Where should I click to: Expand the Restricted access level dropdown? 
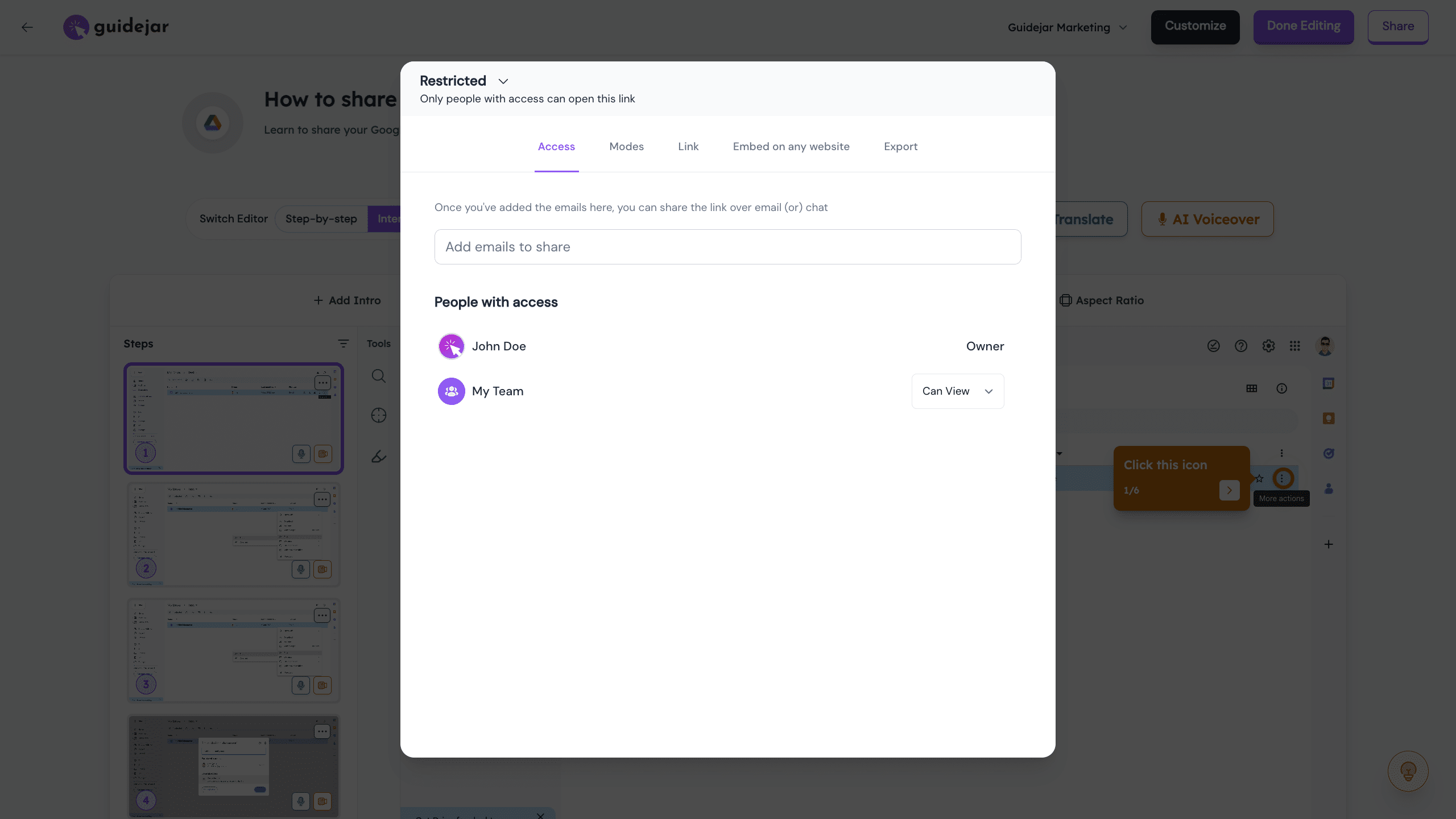503,81
